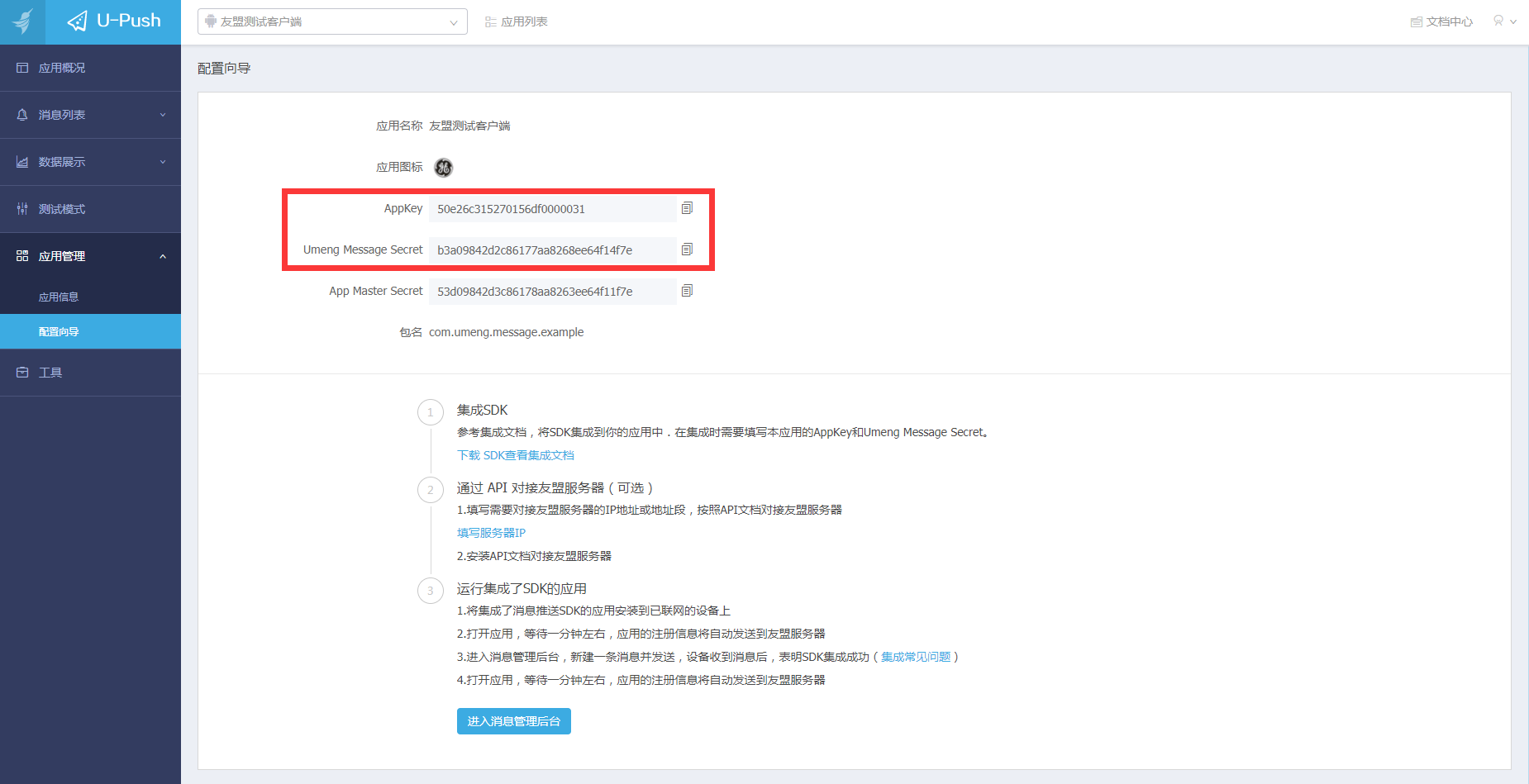Open 测试模式 in the sidebar
1529x784 pixels.
point(90,209)
